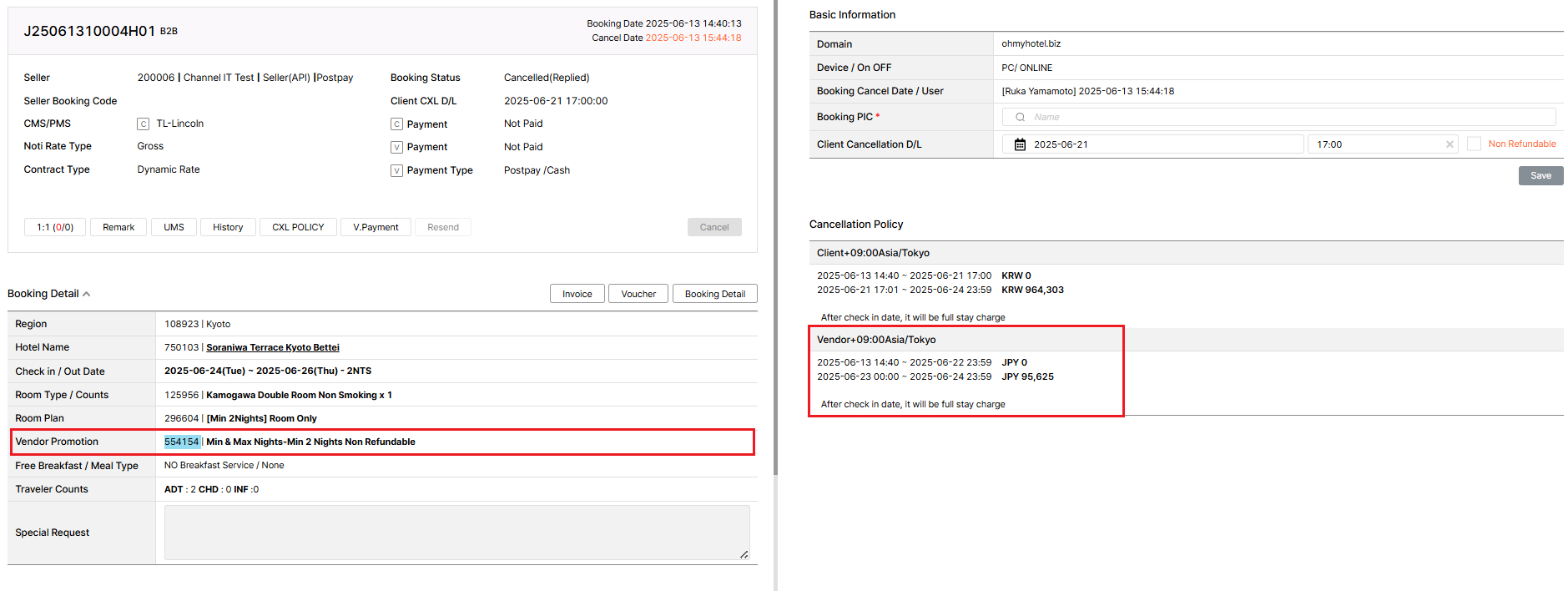
Task: Click the ohmyhotel.biz domain value
Action: click(x=1031, y=43)
